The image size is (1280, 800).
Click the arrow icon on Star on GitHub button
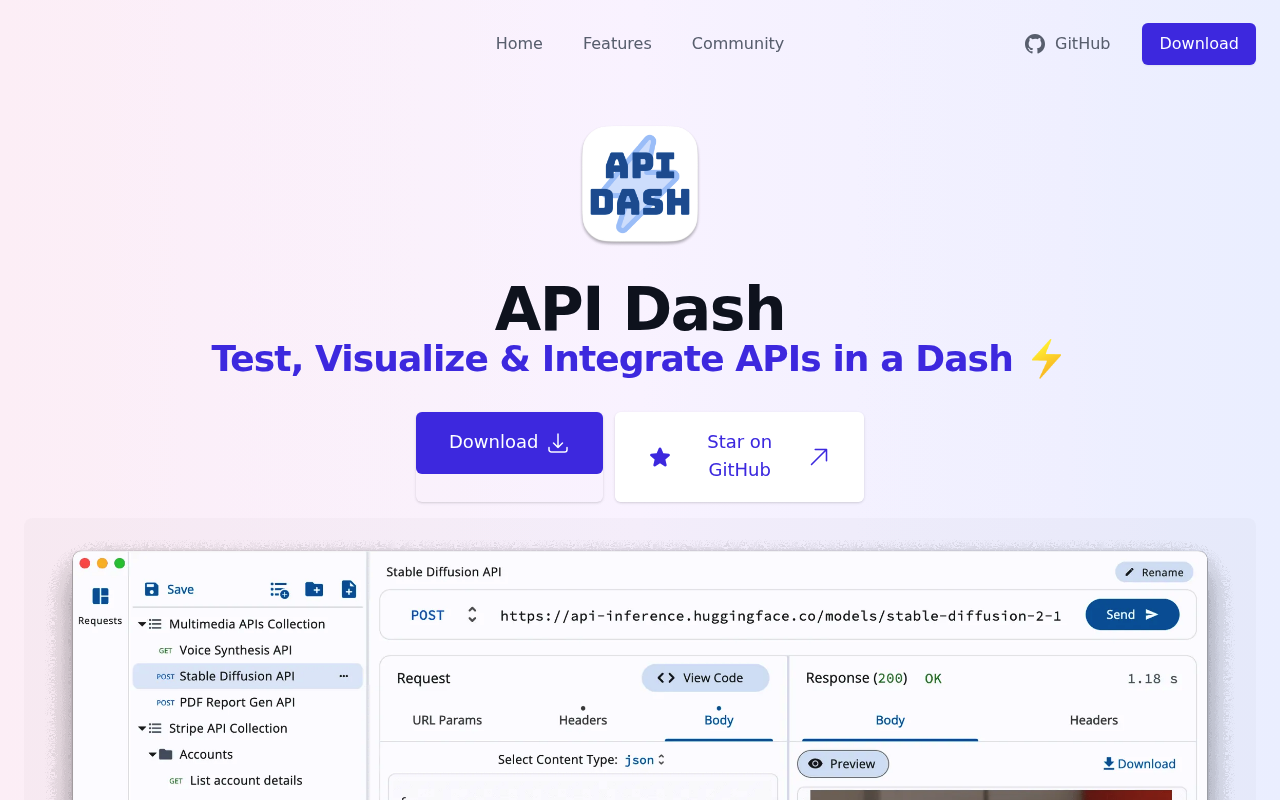pyautogui.click(x=819, y=457)
